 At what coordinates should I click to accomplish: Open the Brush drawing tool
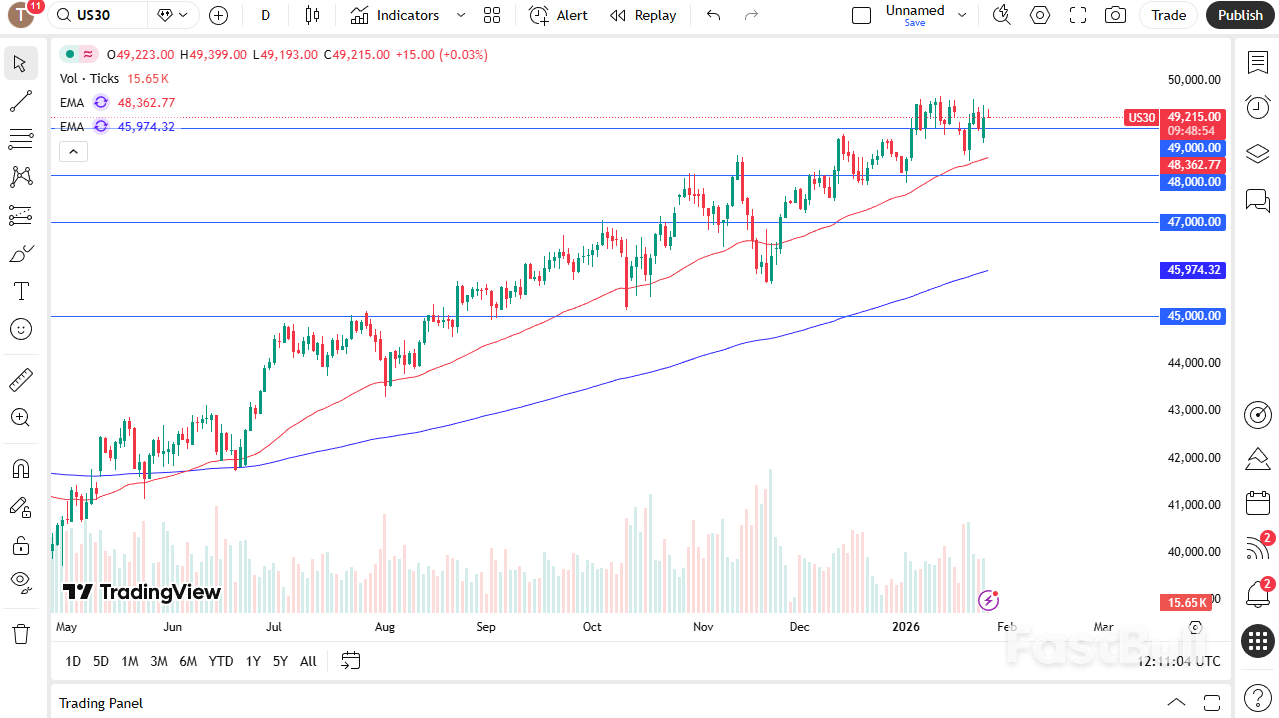tap(20, 253)
